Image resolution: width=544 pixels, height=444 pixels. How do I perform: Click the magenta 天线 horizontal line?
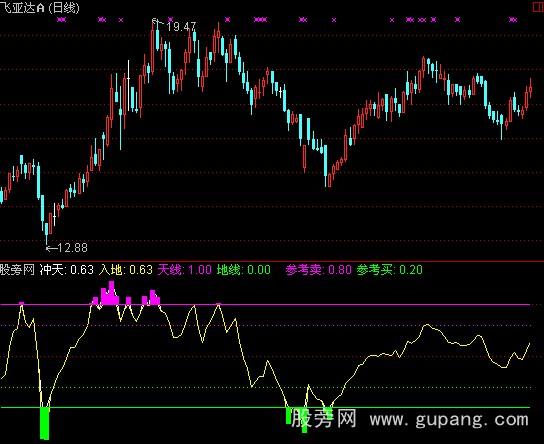pos(265,305)
